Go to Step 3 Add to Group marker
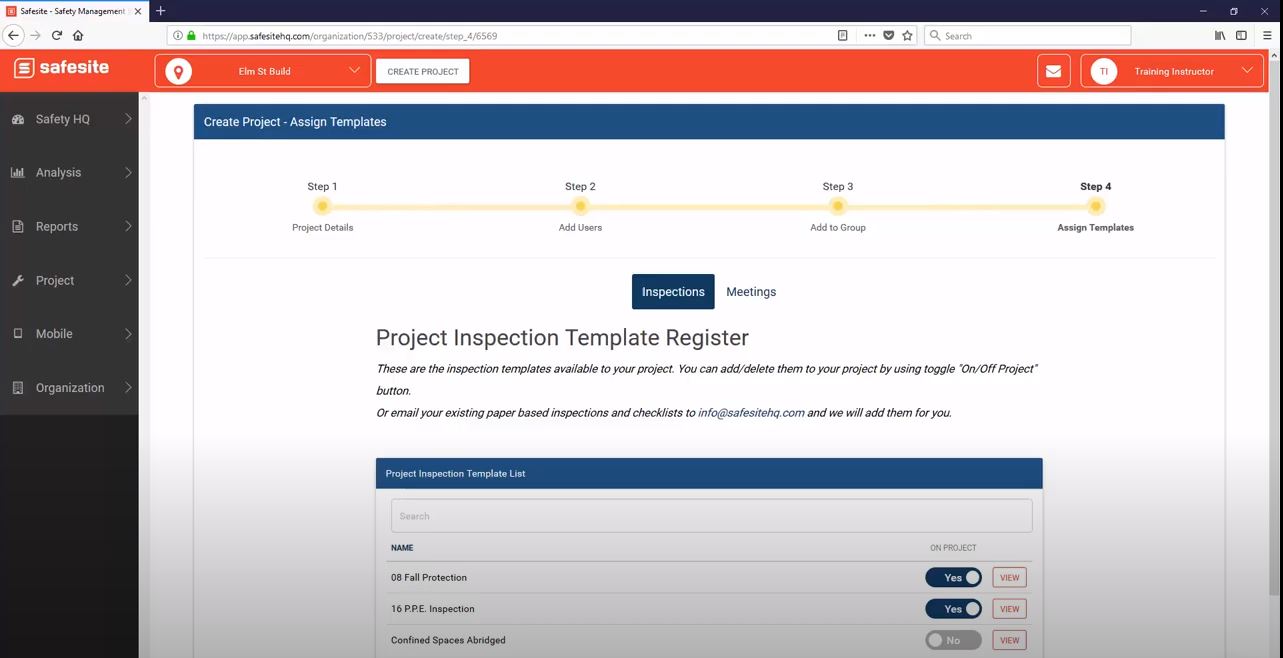Viewport: 1283px width, 658px height. (838, 207)
